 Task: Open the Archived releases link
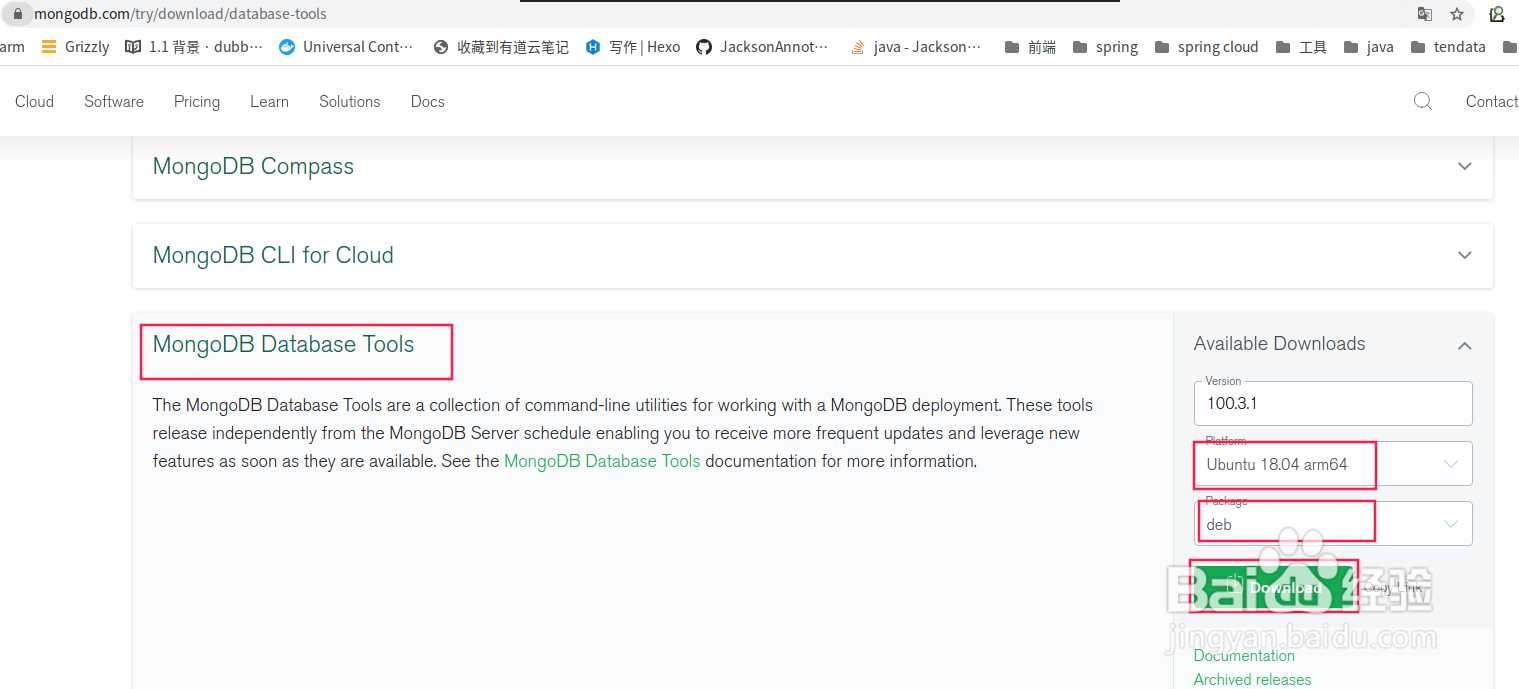pos(1252,679)
